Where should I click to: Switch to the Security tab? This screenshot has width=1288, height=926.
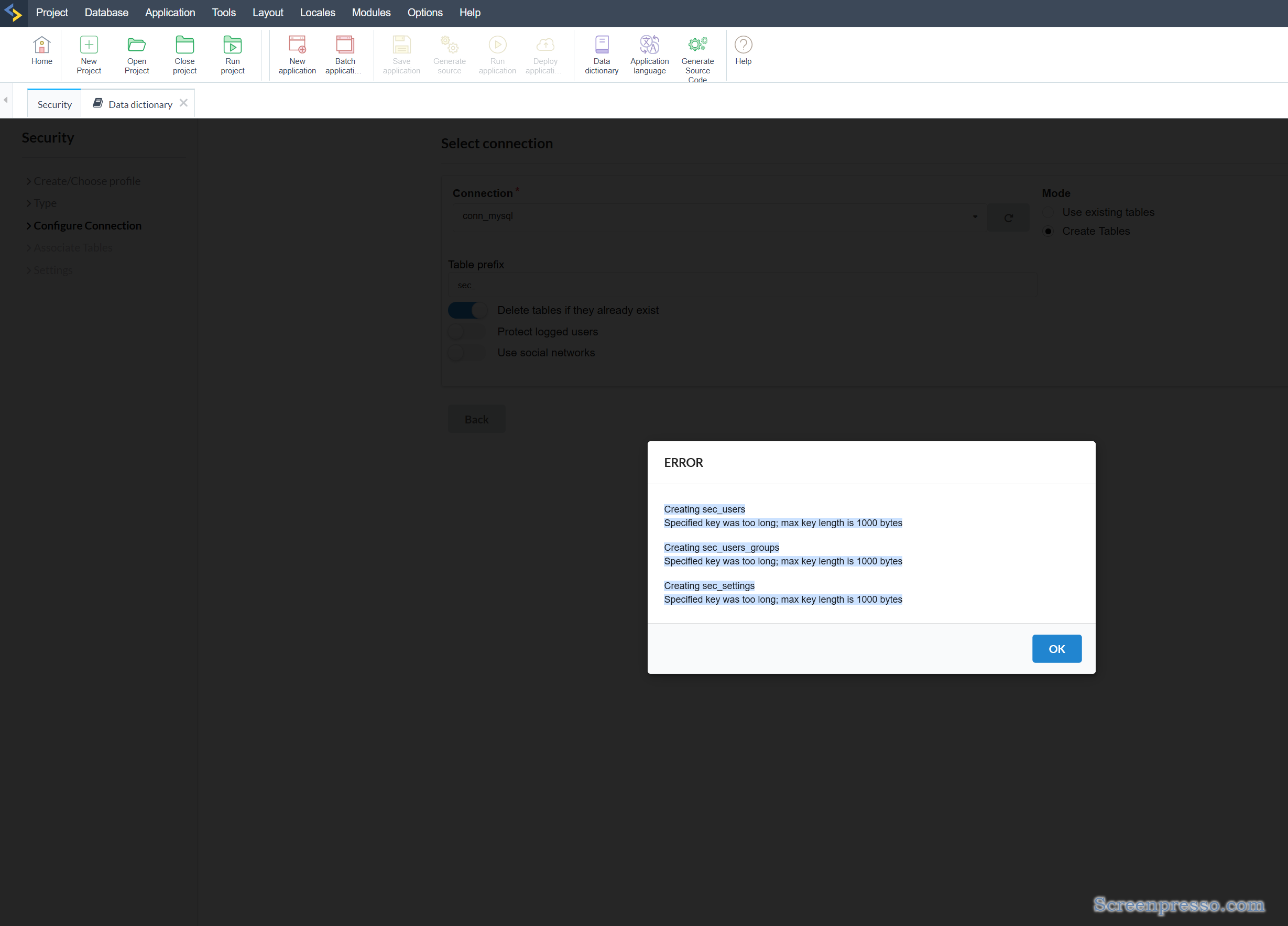click(x=54, y=104)
